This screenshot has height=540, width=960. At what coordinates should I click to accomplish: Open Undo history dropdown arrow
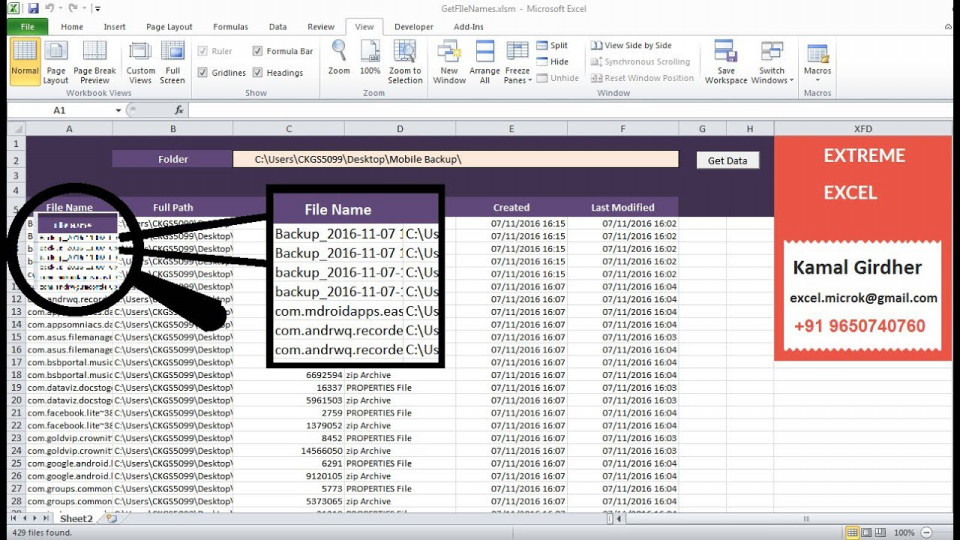coord(60,9)
